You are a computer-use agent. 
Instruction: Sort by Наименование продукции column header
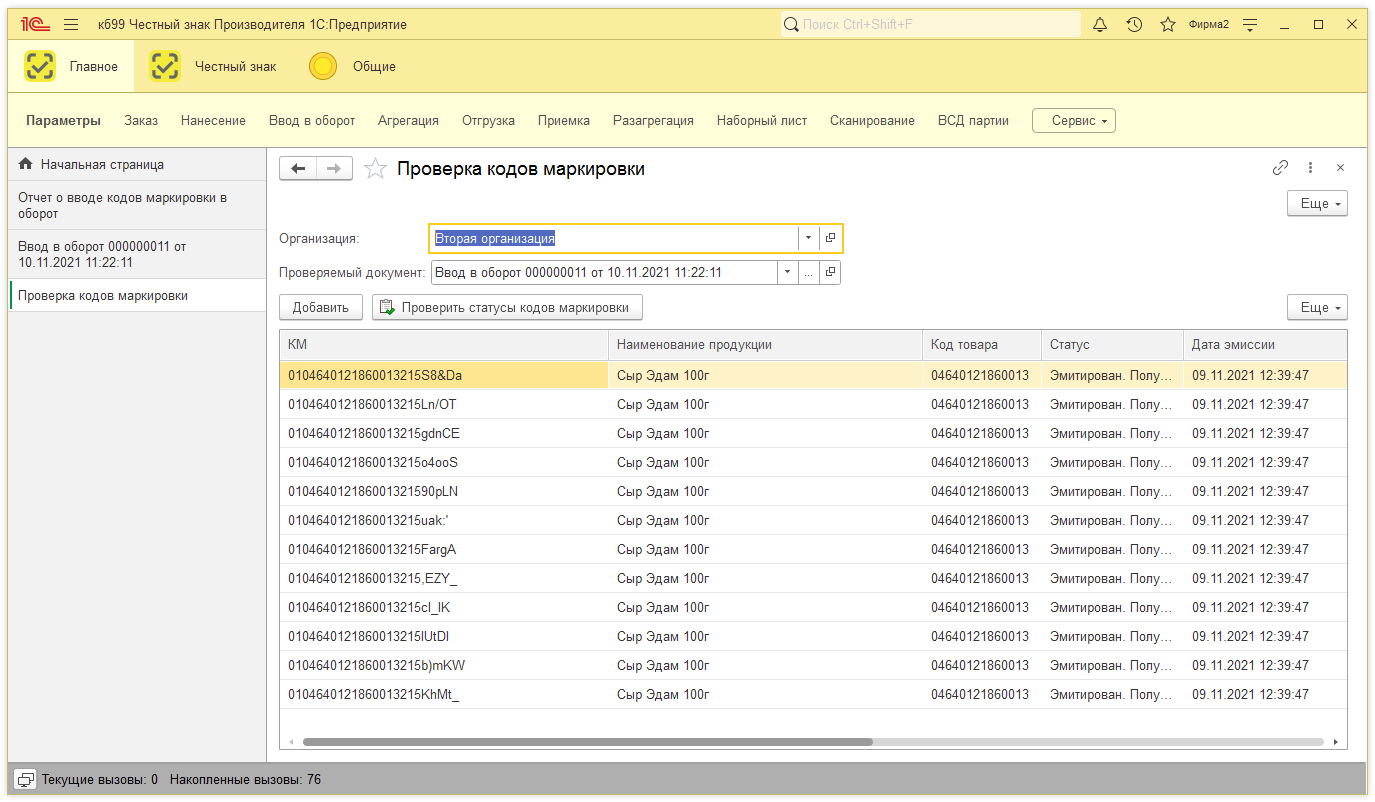765,344
